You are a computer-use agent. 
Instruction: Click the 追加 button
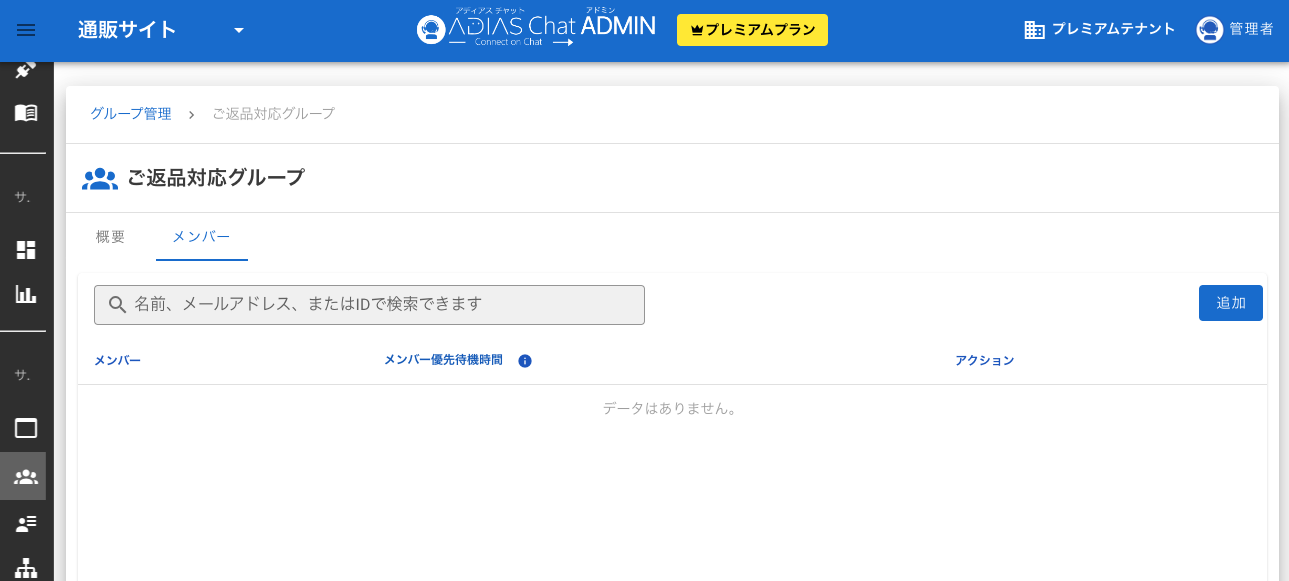(1230, 303)
